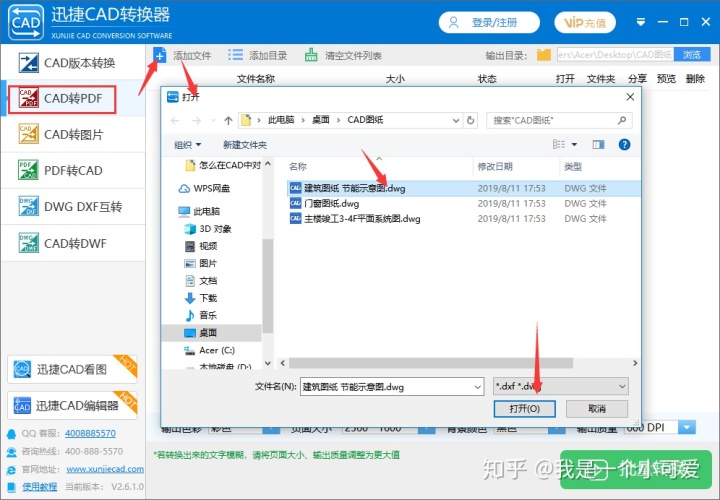Click the 添加目录 list icon
The height and width of the screenshot is (500, 720).
pyautogui.click(x=236, y=56)
